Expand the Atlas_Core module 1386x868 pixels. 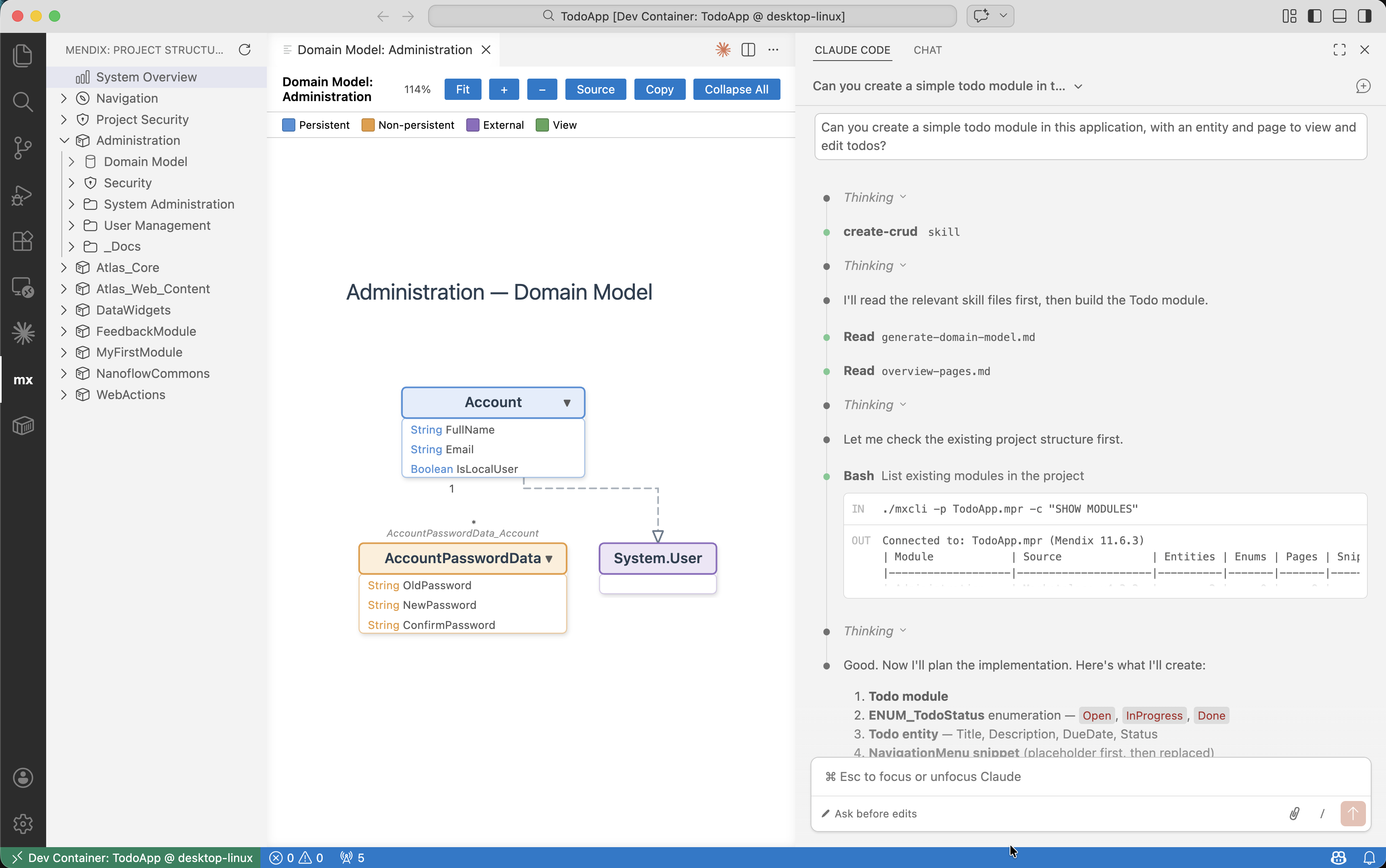64,268
